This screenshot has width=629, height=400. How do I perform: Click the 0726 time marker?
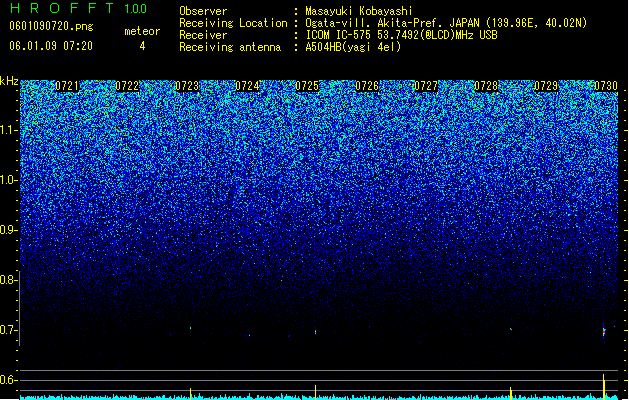coord(367,86)
